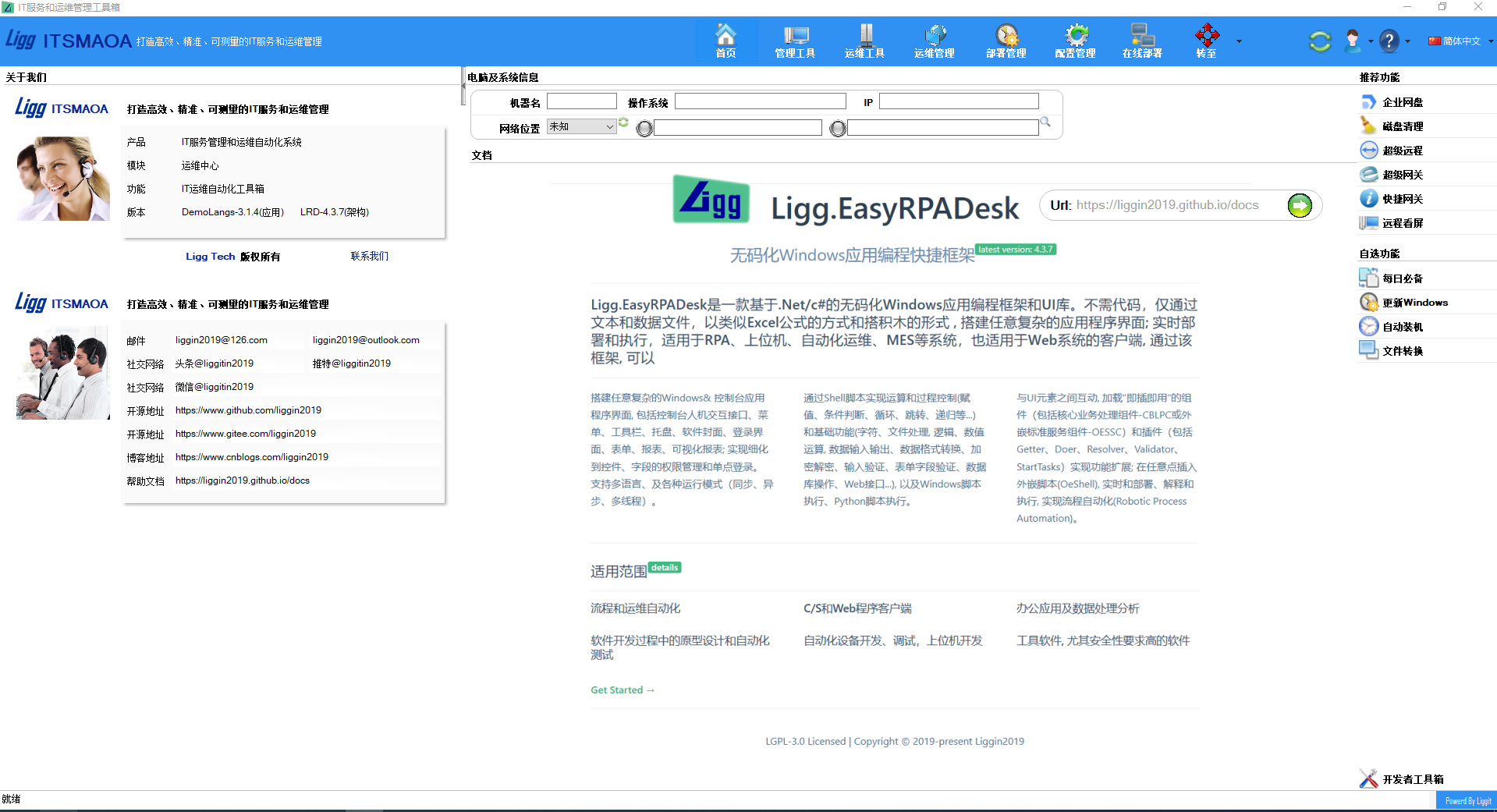Open 管理工具 management tools
This screenshot has height=812, width=1497.
(795, 41)
